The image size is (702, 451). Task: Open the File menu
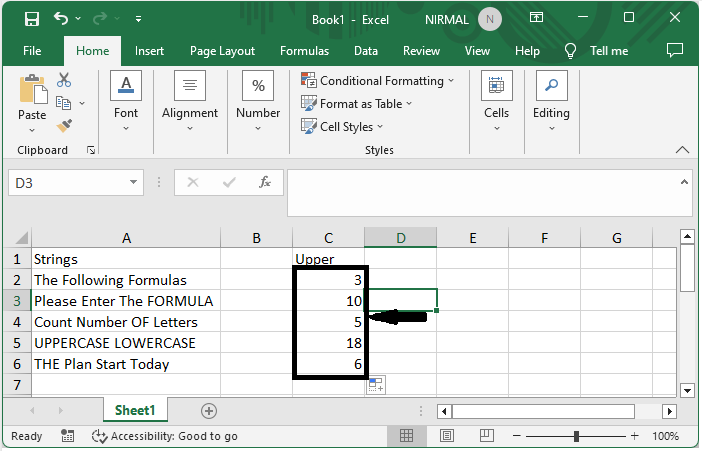[32, 51]
